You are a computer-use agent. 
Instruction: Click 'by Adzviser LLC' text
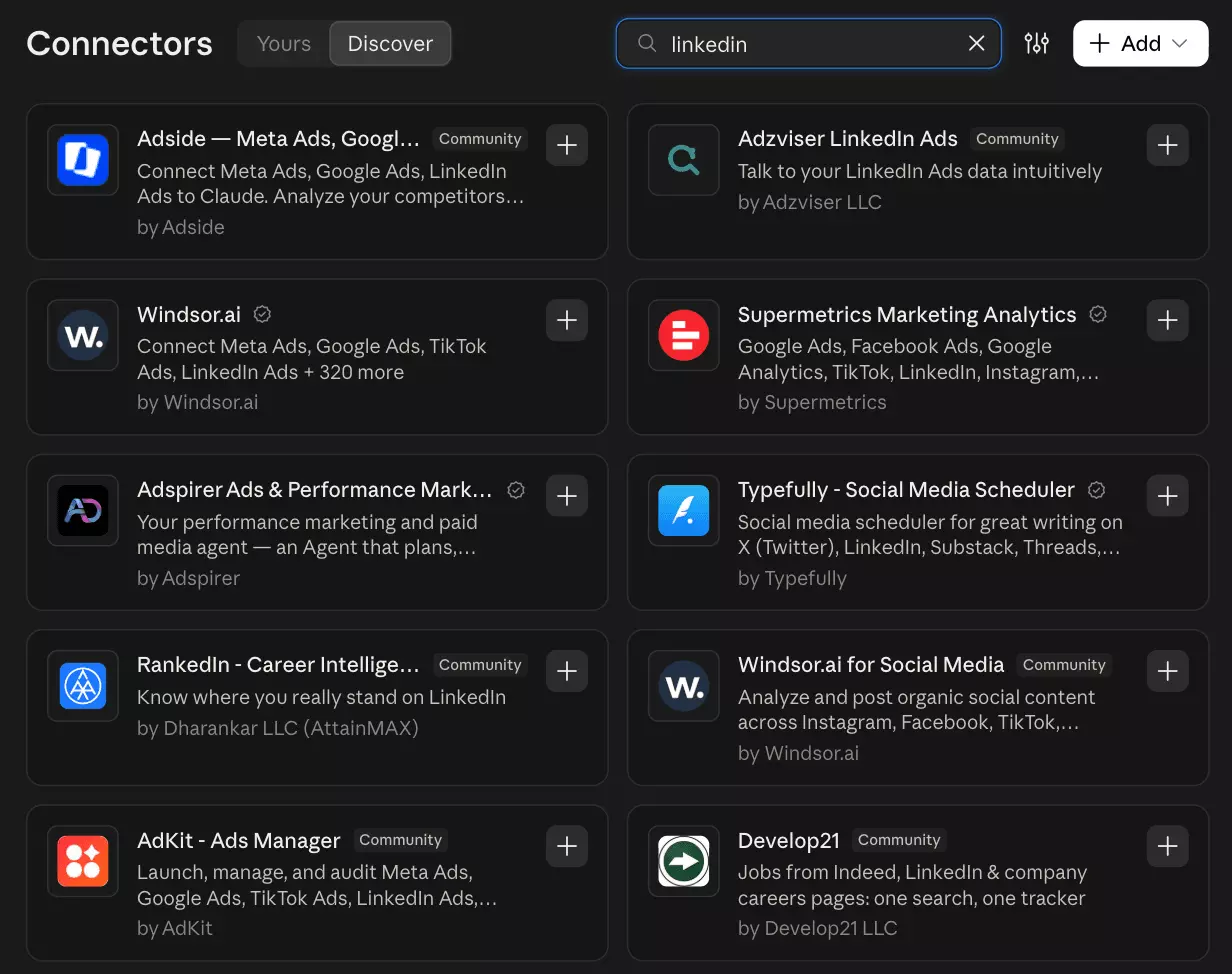click(x=810, y=202)
